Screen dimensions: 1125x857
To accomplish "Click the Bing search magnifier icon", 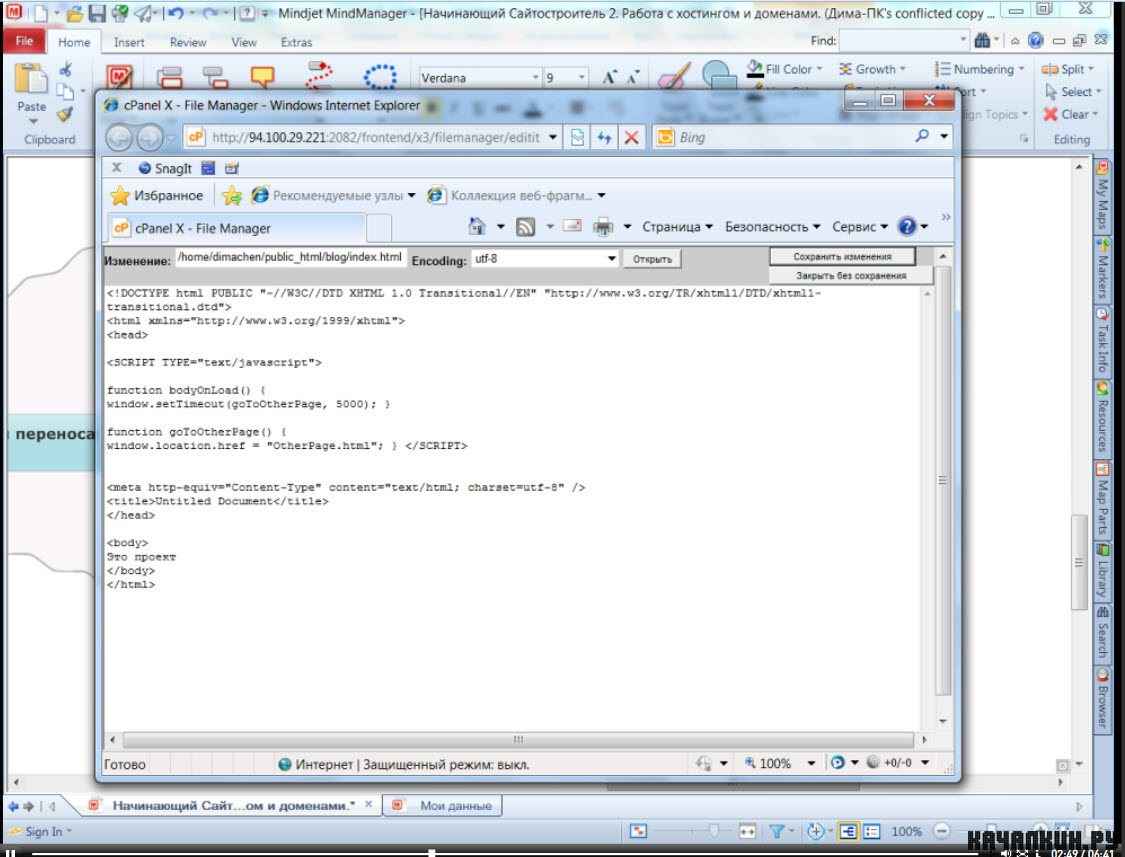I will 922,136.
